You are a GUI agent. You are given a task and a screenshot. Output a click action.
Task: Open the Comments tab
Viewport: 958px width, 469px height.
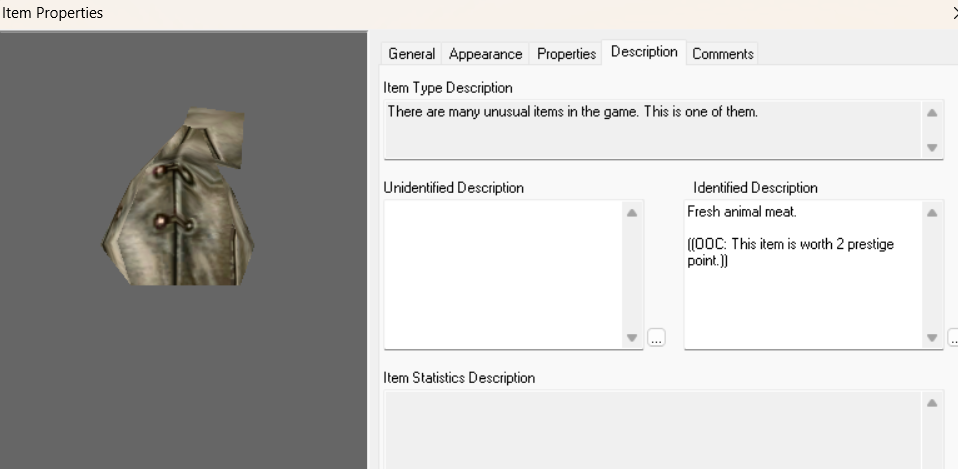tap(722, 54)
